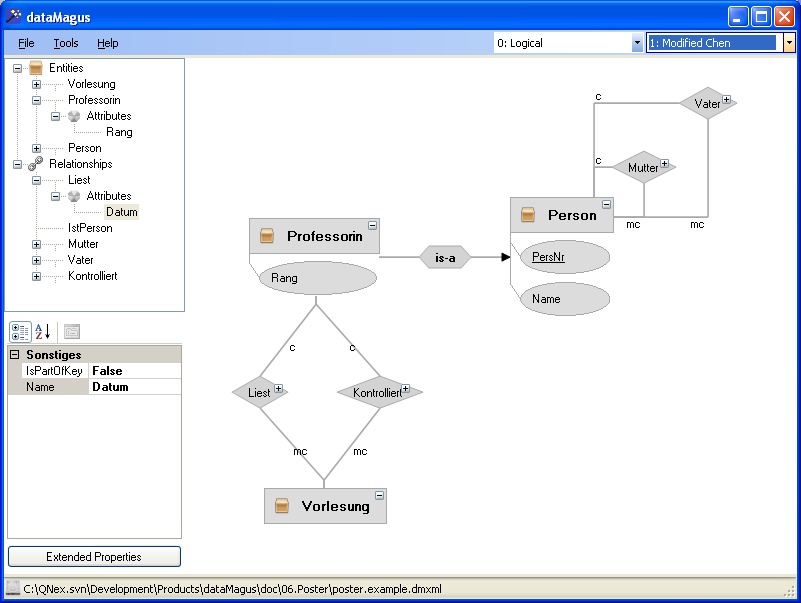This screenshot has height=603, width=801.
Task: Click the Attributes icon under Professorin
Action: [75, 116]
